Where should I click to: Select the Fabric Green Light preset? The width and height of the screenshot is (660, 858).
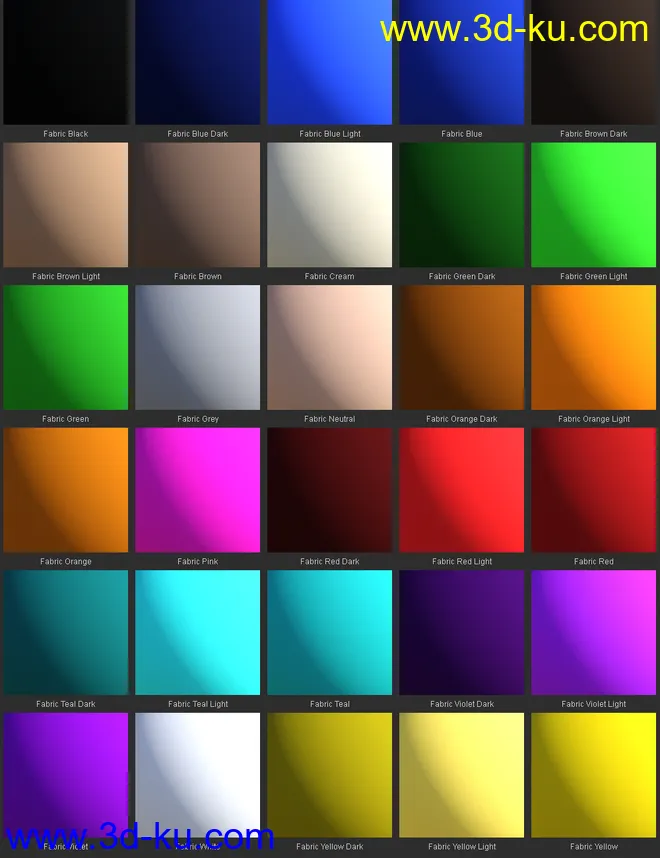[594, 205]
